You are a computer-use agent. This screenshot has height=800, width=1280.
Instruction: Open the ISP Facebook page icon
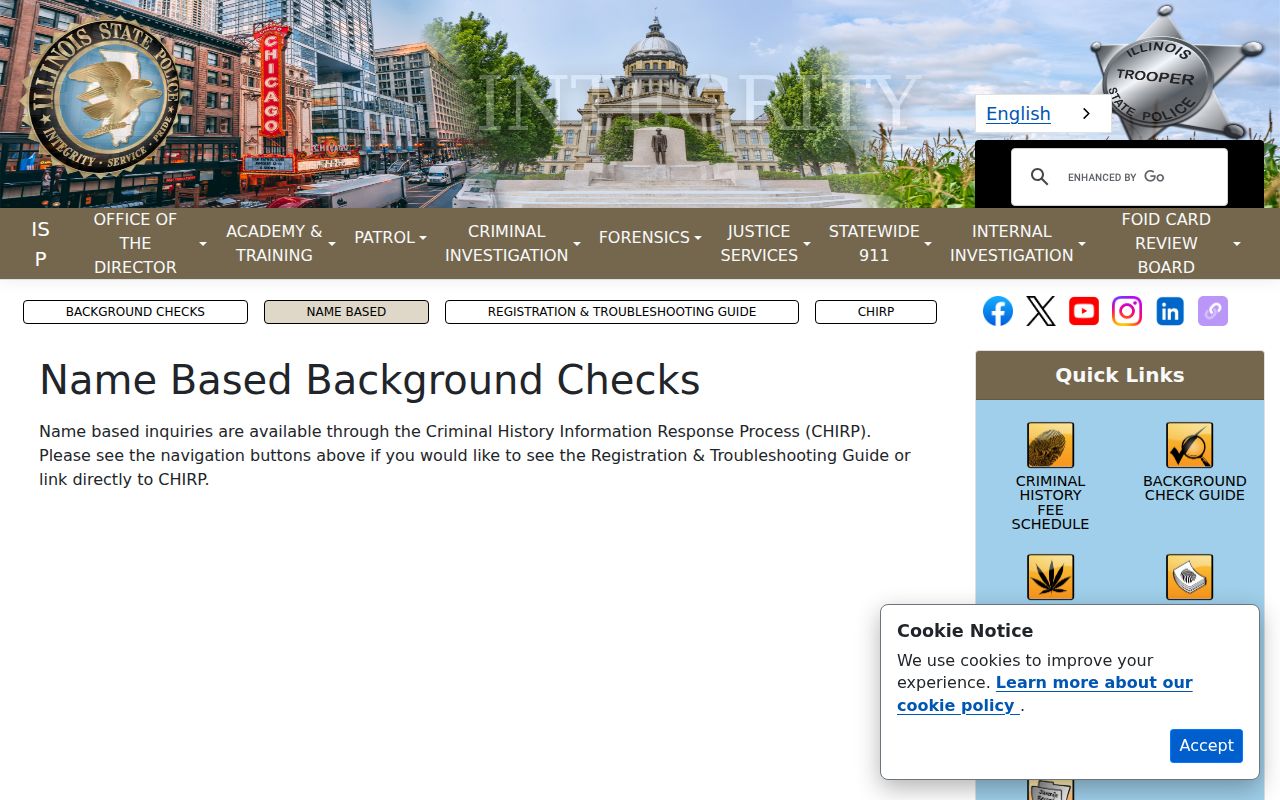[x=997, y=311]
